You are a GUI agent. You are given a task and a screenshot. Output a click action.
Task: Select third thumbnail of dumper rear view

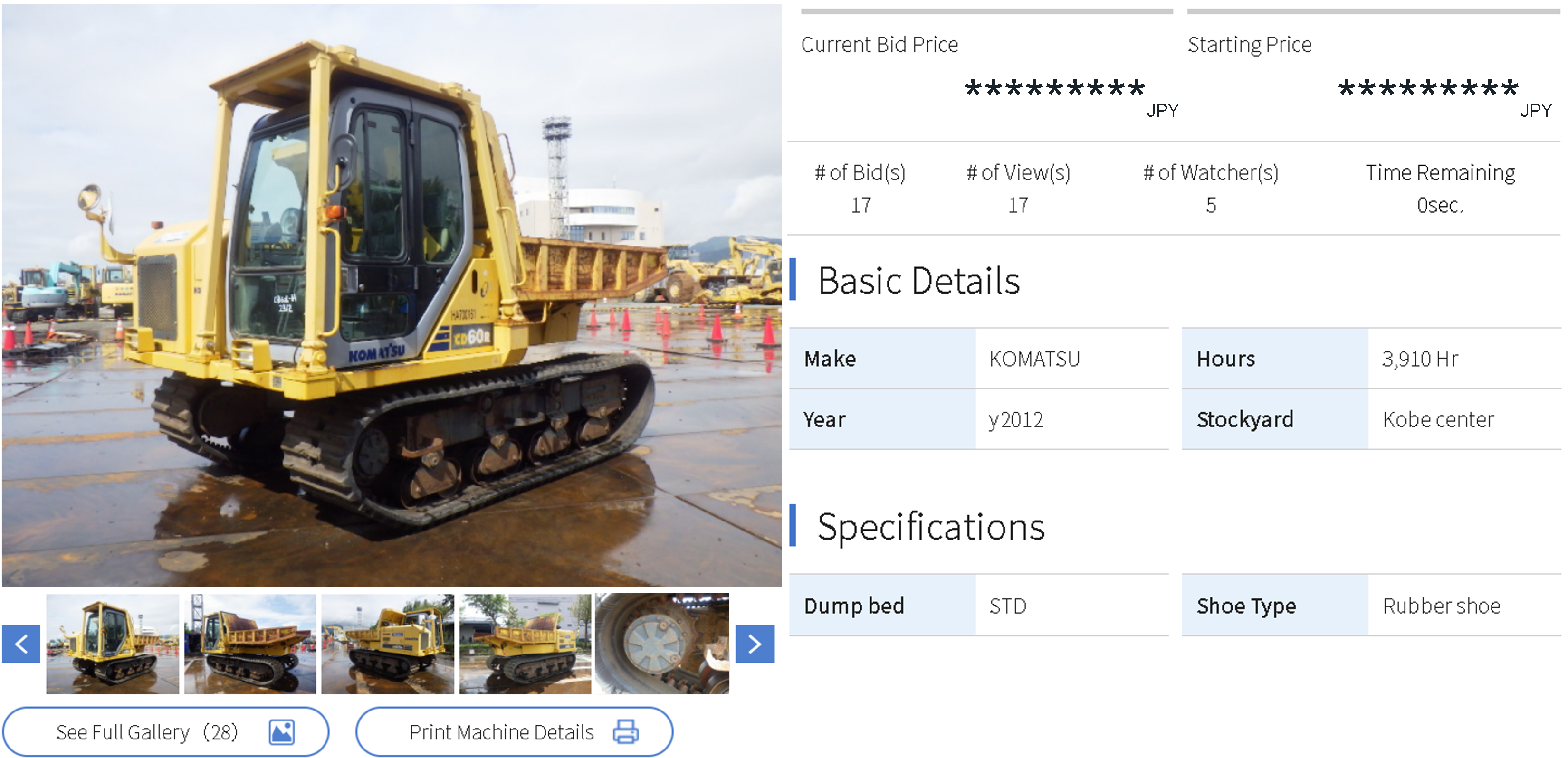[x=388, y=644]
